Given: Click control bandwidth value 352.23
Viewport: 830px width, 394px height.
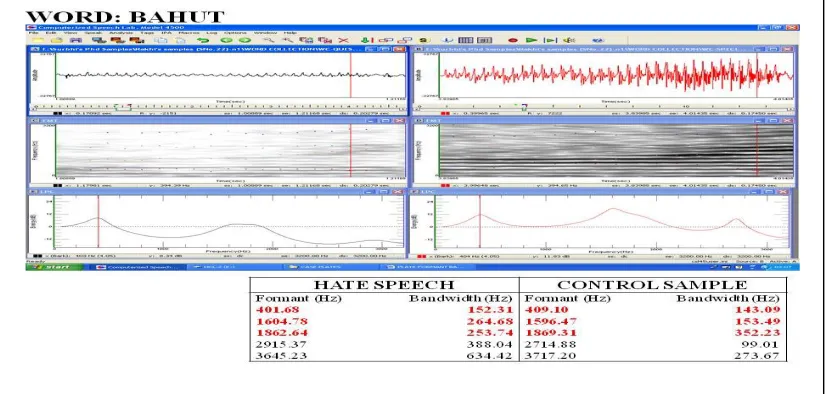Looking at the screenshot, I should coord(757,333).
